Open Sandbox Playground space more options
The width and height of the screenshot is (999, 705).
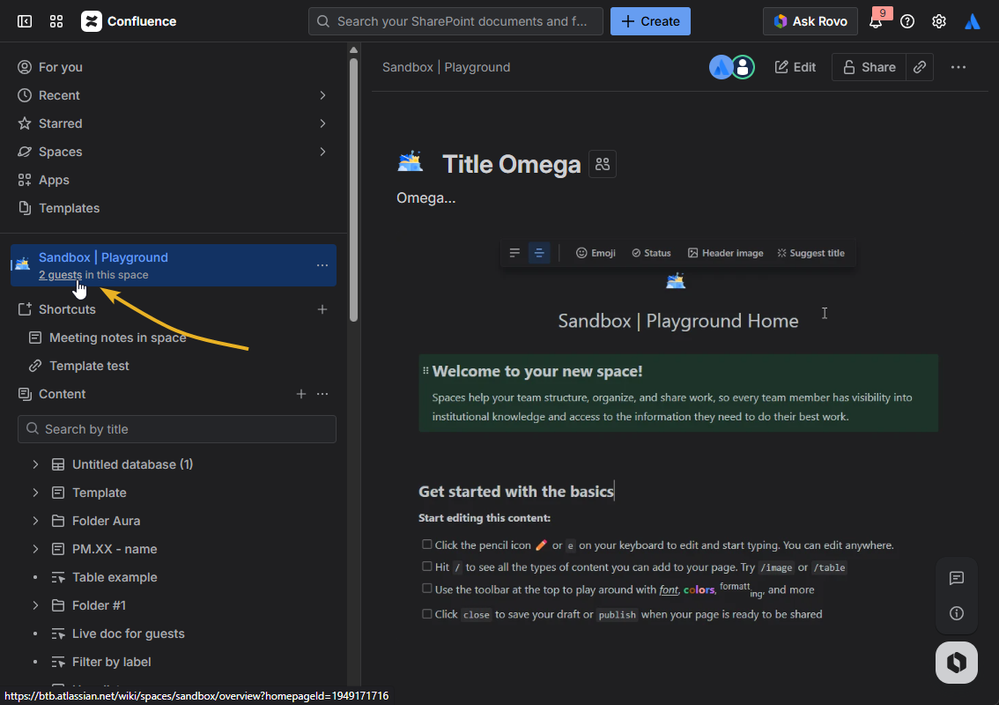[322, 265]
